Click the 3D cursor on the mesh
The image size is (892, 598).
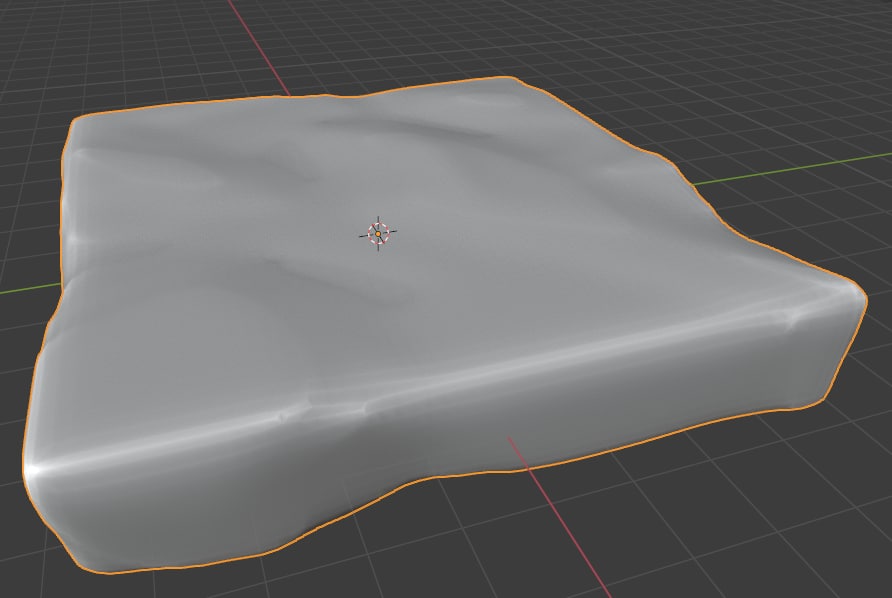[x=378, y=234]
